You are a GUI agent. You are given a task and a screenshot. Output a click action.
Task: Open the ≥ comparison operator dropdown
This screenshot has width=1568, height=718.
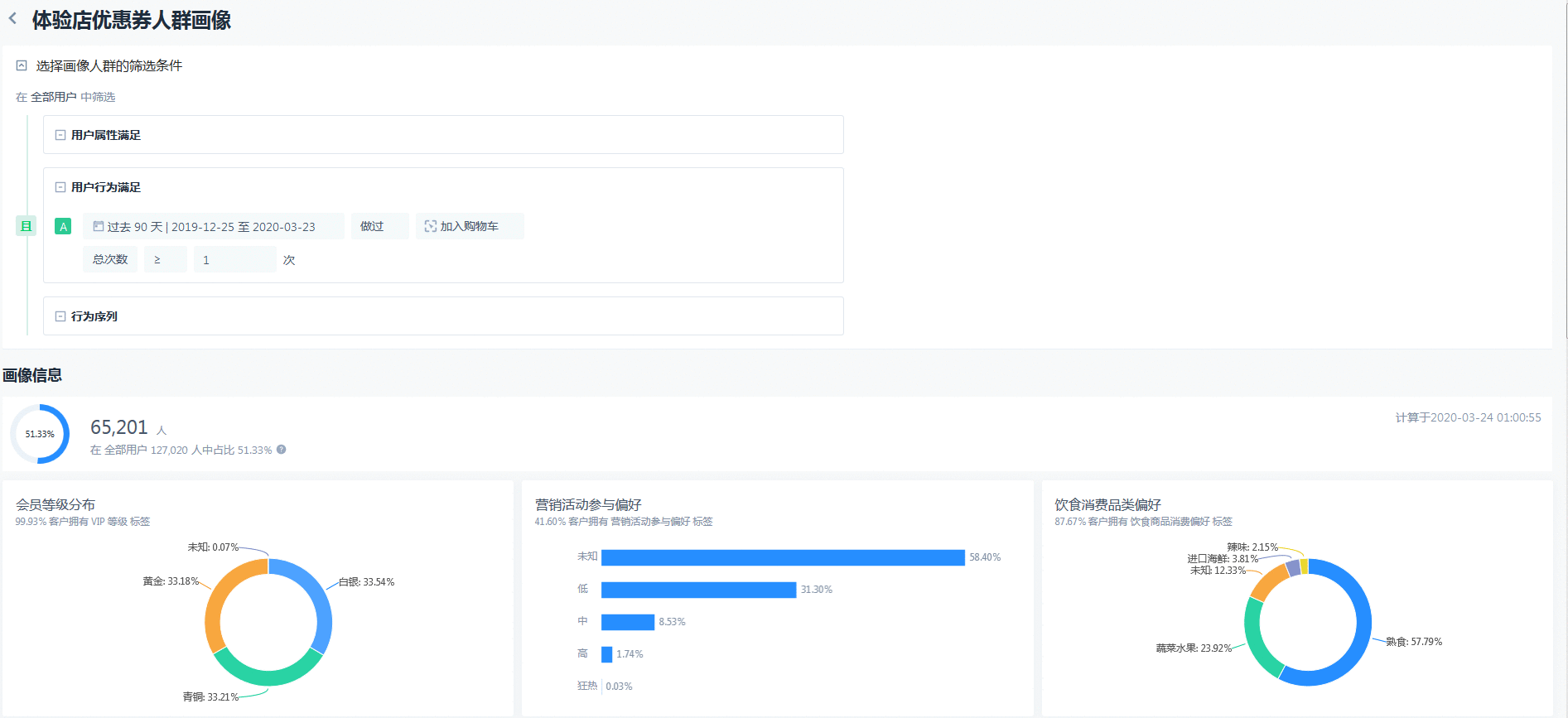pyautogui.click(x=166, y=259)
